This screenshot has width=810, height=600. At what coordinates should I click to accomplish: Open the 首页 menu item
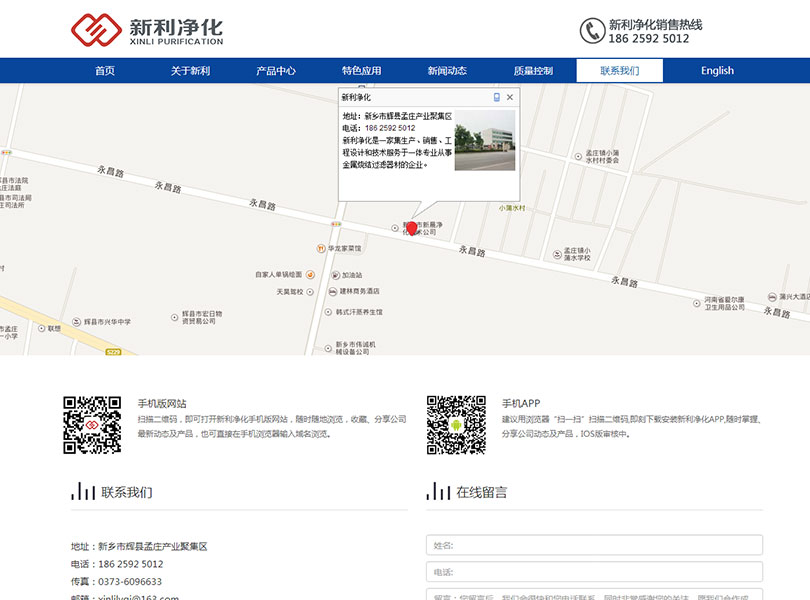(106, 70)
